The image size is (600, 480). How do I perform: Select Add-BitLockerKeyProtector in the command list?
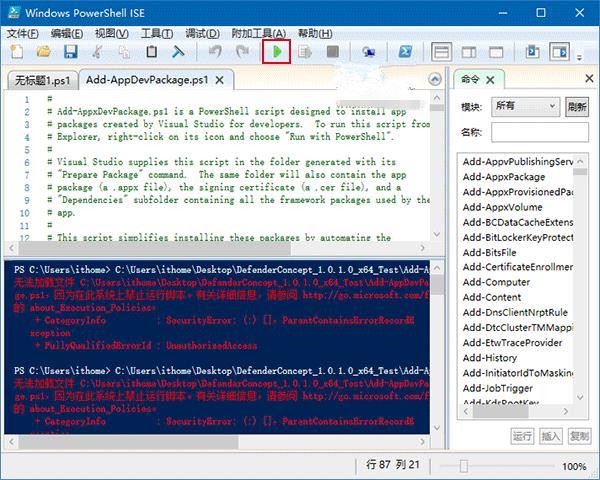pyautogui.click(x=517, y=237)
